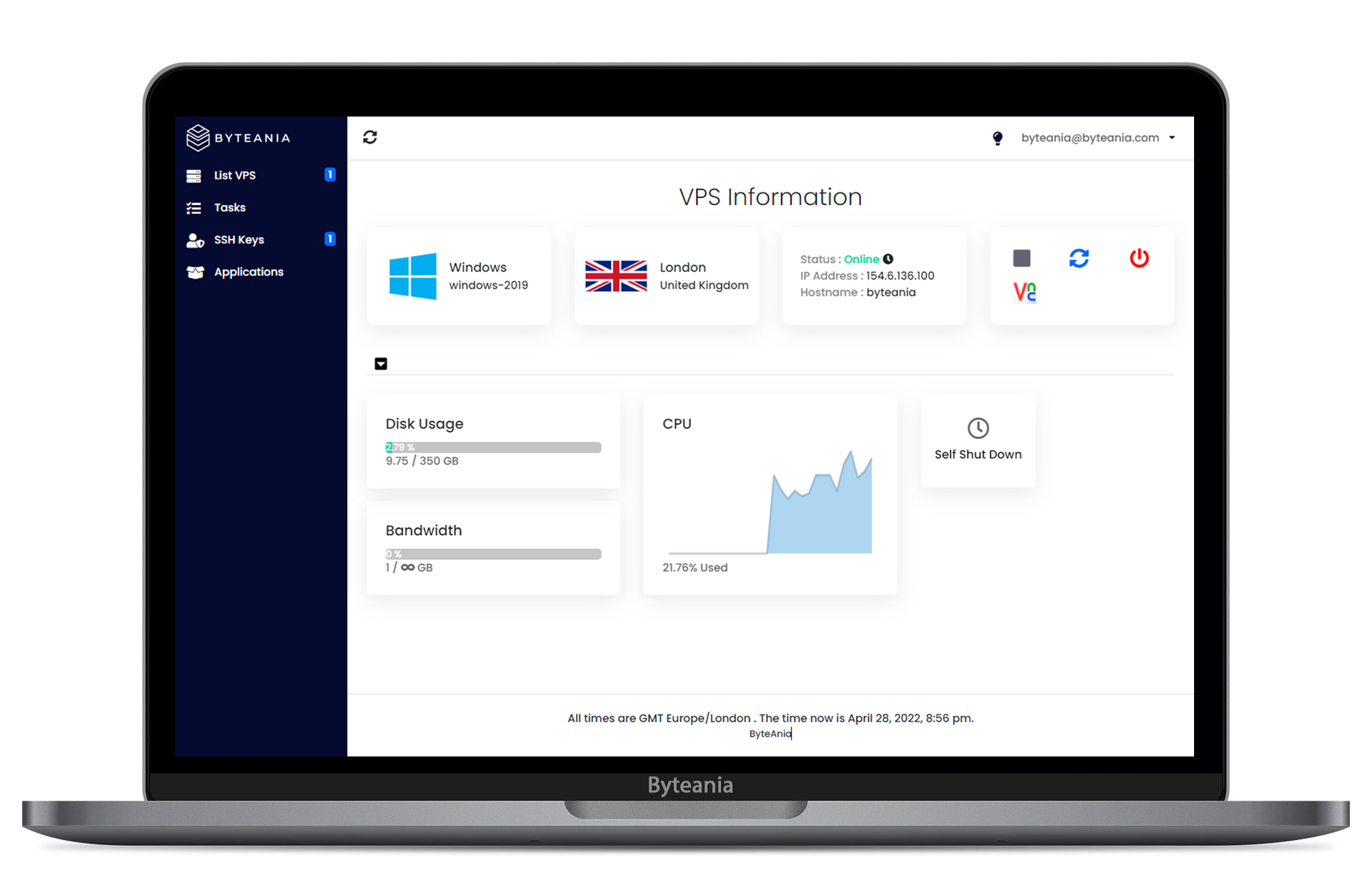The width and height of the screenshot is (1372, 873).
Task: Click the Power button icon
Action: (x=1140, y=258)
